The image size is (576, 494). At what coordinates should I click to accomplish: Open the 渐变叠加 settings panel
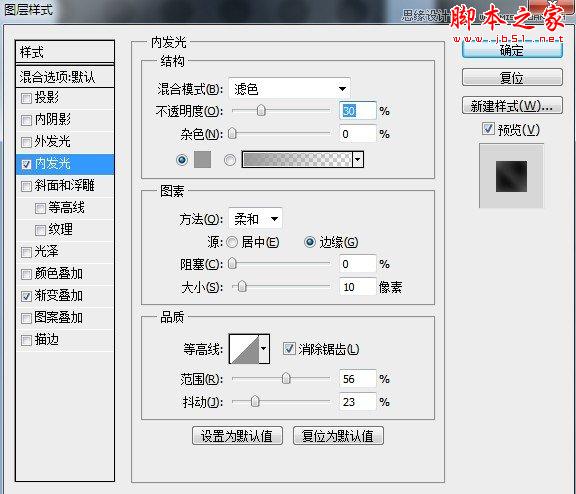coord(58,296)
